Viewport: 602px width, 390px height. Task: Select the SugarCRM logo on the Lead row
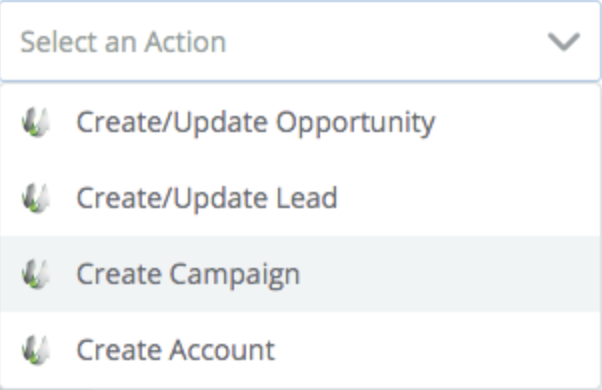pos(36,198)
